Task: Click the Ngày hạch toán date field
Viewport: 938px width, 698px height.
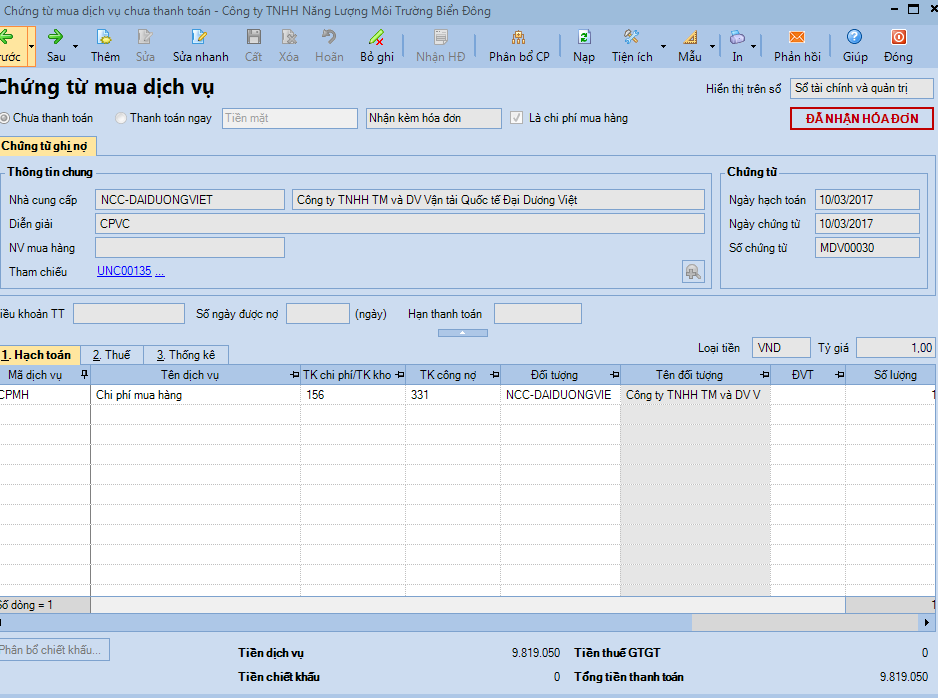Action: coord(867,200)
